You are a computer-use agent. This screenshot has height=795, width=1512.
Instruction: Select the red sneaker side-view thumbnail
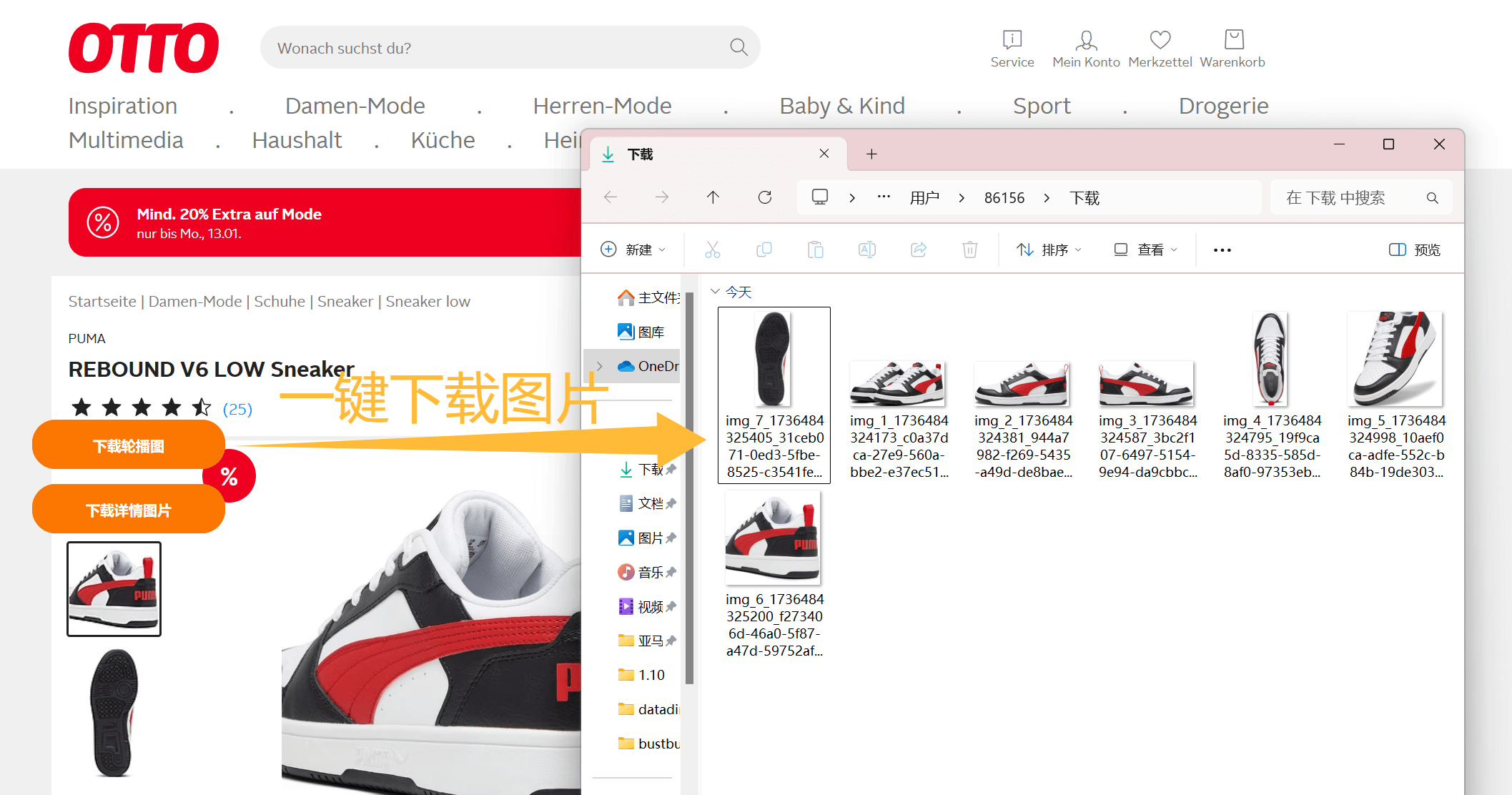tap(114, 589)
